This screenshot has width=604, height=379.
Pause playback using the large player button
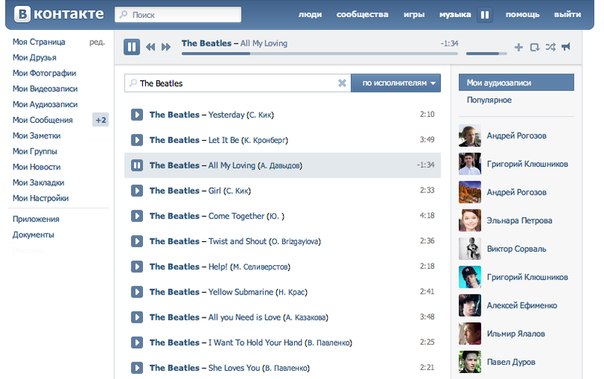[131, 47]
